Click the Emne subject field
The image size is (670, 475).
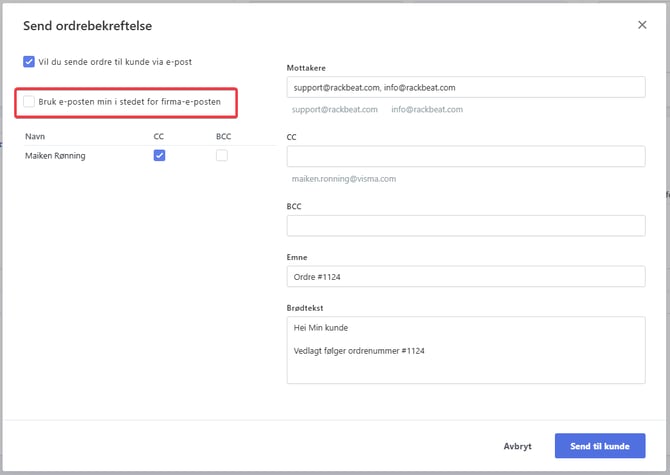(x=465, y=276)
